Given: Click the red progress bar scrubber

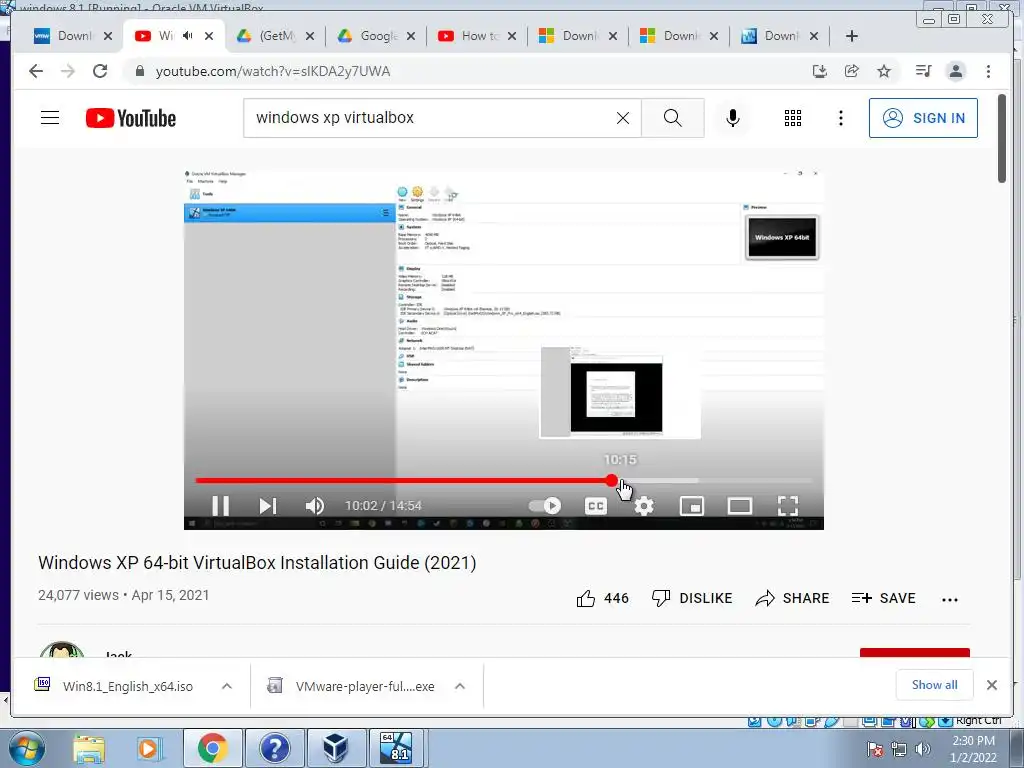Looking at the screenshot, I should (611, 481).
